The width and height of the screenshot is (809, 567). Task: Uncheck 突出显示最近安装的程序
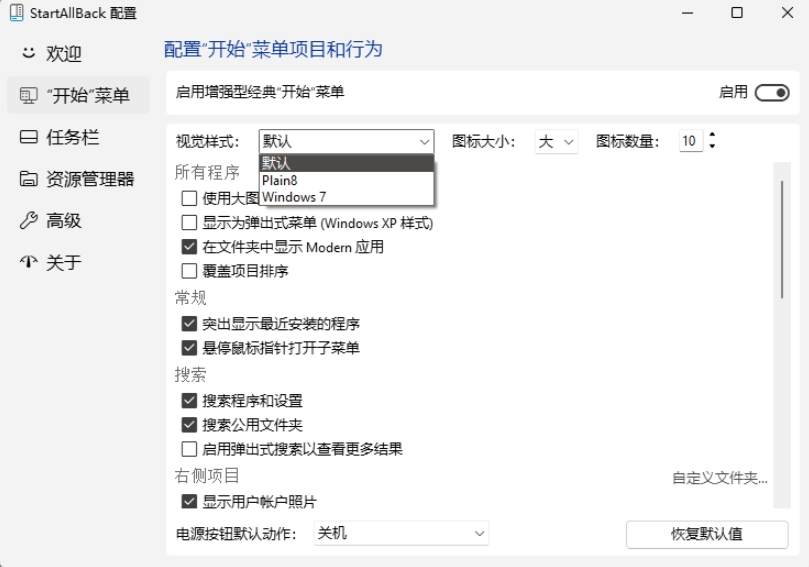coord(189,324)
